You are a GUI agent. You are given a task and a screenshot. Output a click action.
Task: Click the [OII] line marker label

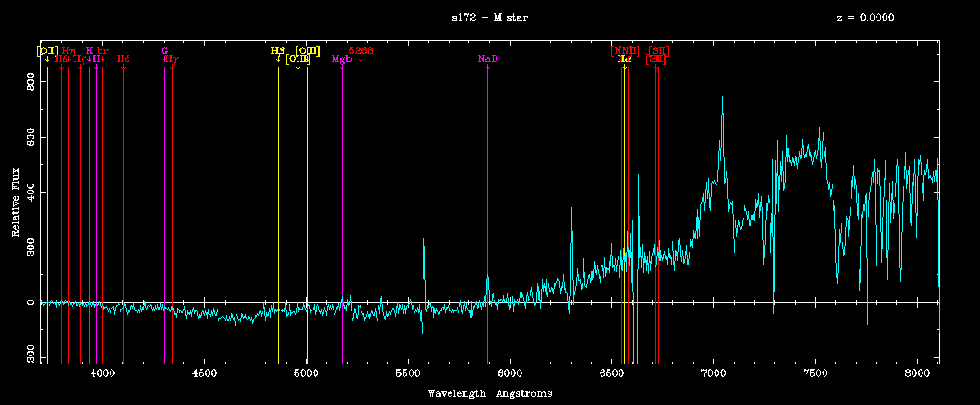click(46, 50)
